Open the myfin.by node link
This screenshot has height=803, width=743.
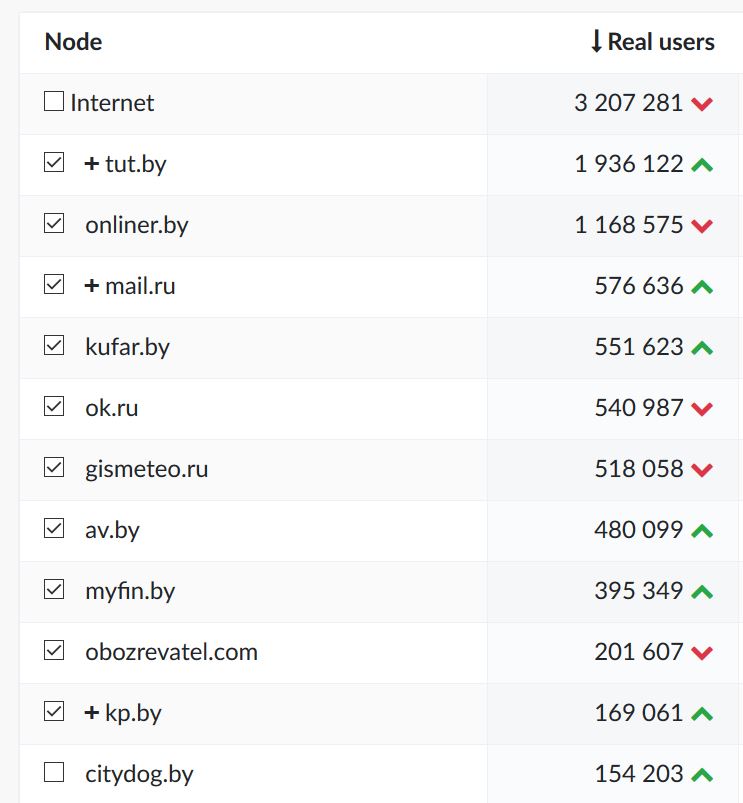tap(130, 591)
